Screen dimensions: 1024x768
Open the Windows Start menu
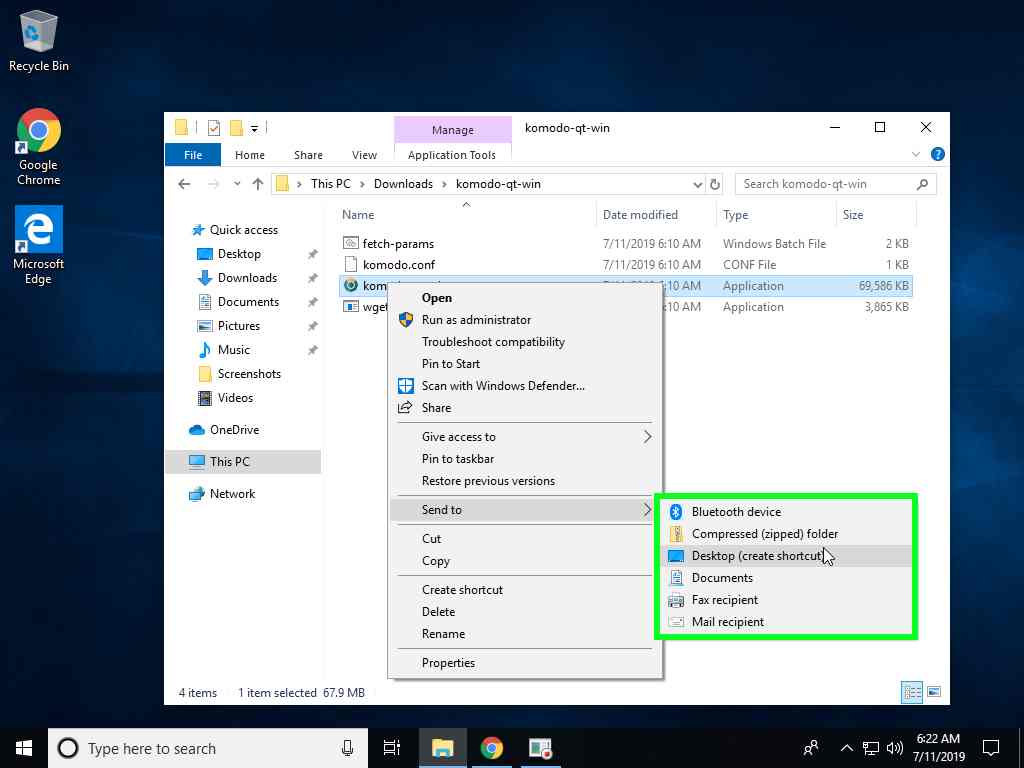pyautogui.click(x=24, y=748)
